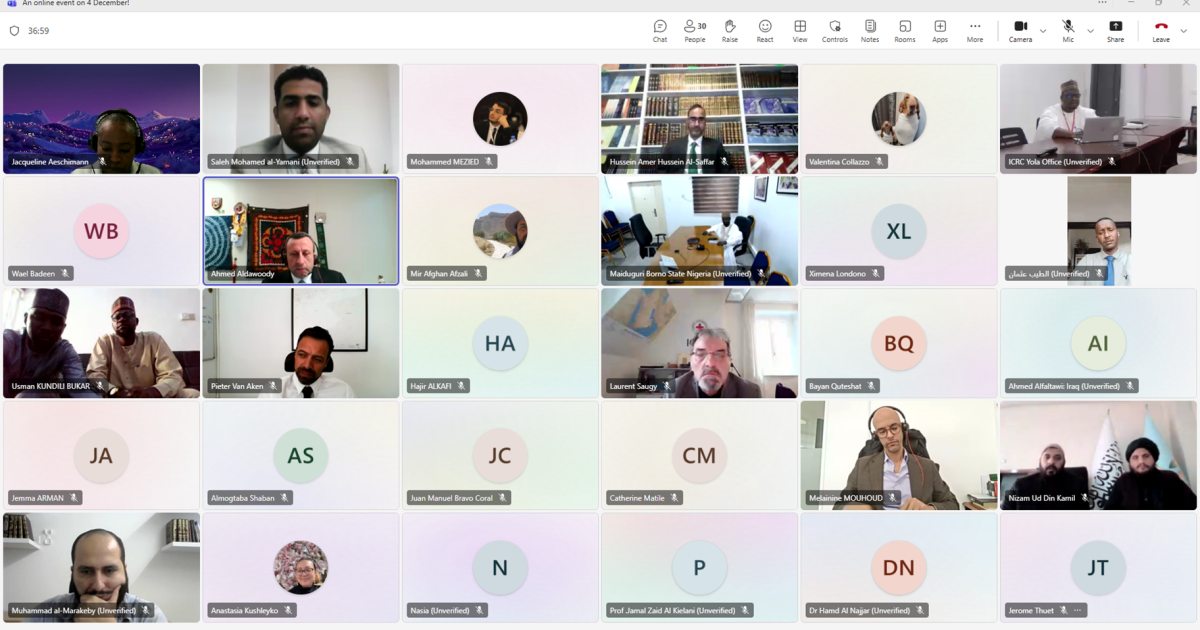The width and height of the screenshot is (1200, 630).
Task: Open the Apps panel
Action: [x=940, y=31]
